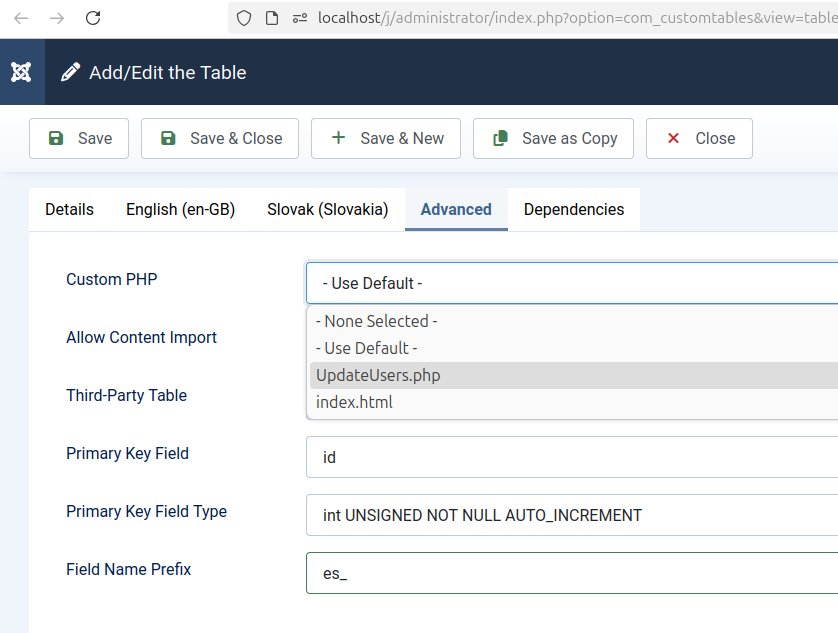
Task: Click the browser back arrow
Action: tap(21, 18)
